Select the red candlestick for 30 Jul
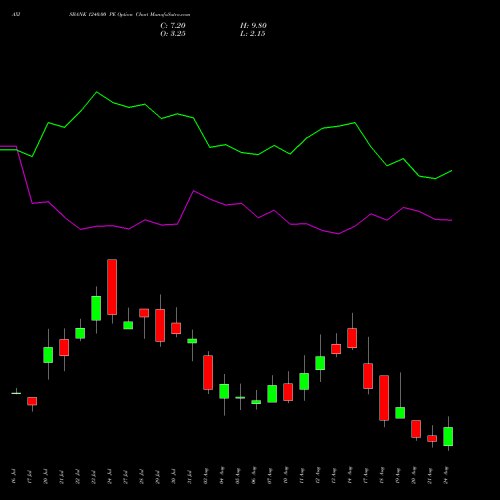500x500 pixels. tap(176, 328)
